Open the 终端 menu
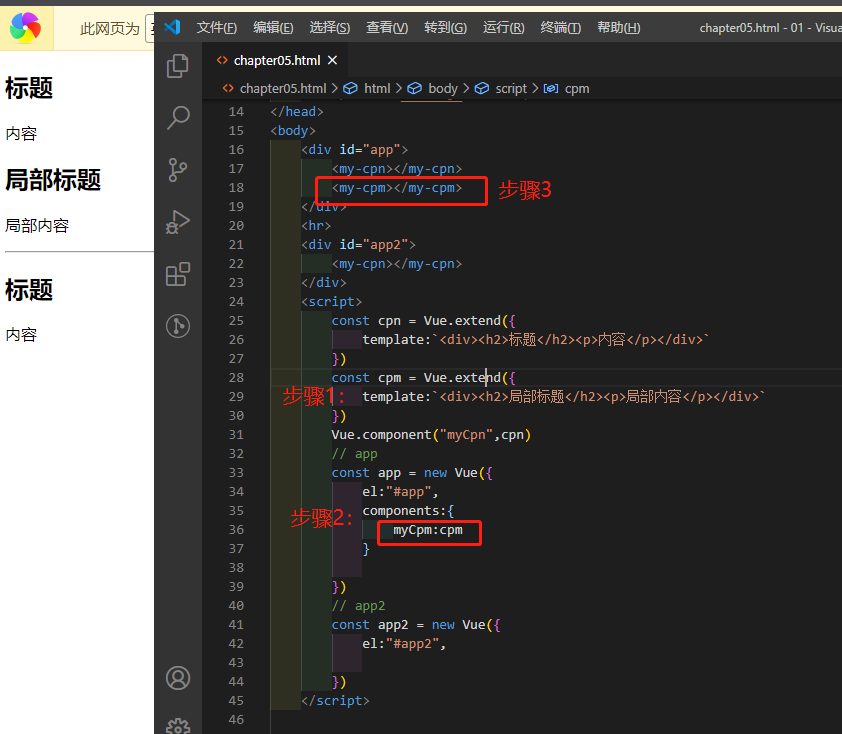 [560, 27]
